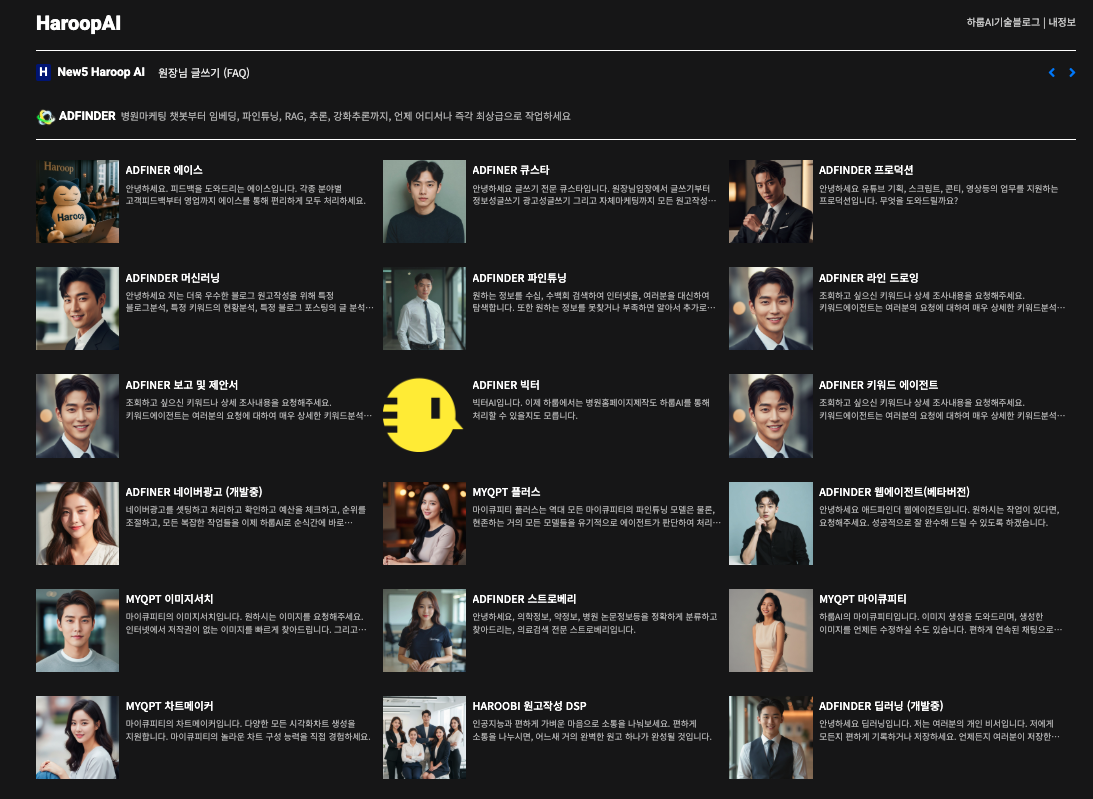Click ADFINDER 파인튜닝 standing man thumbnail
1093x799 pixels.
click(424, 308)
